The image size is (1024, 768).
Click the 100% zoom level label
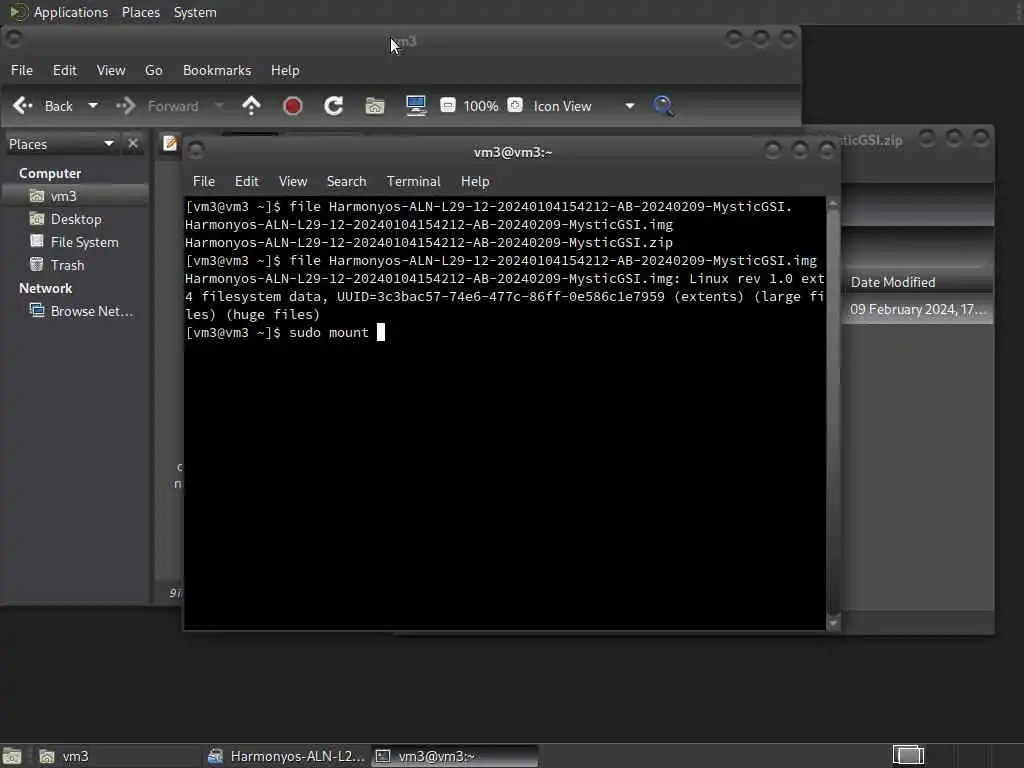(x=481, y=106)
